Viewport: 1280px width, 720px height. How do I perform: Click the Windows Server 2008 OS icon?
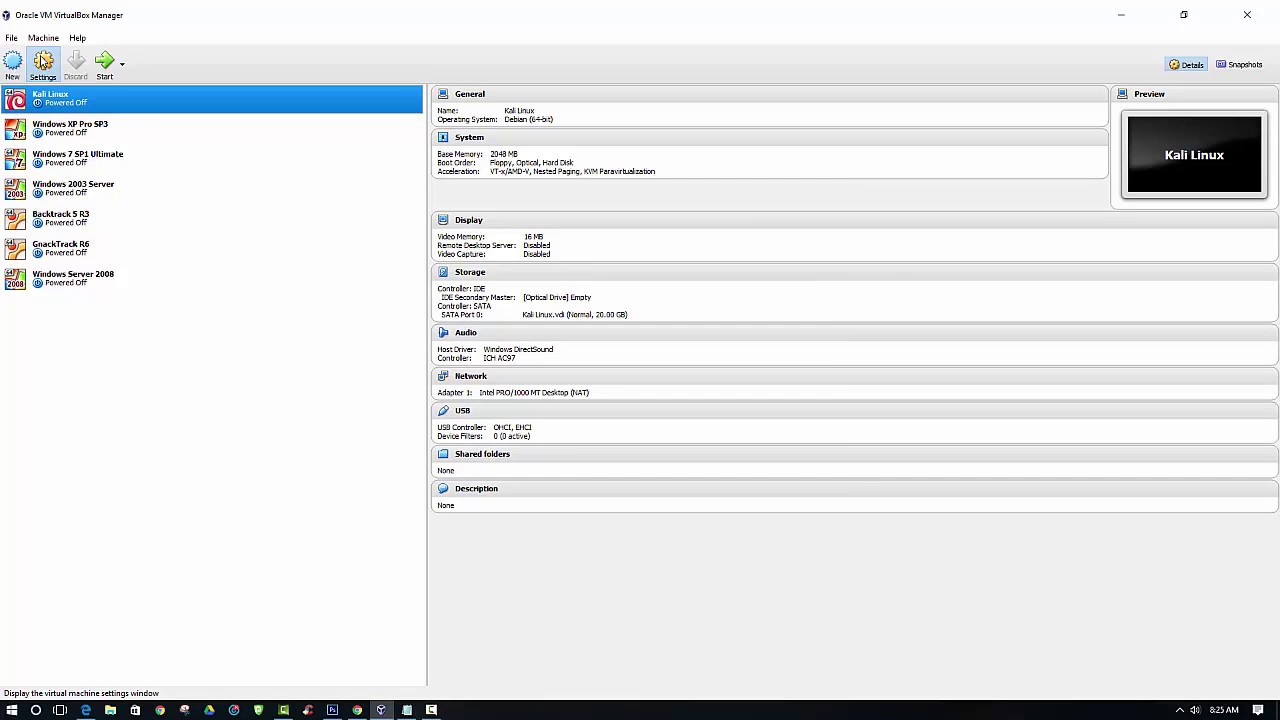coord(15,279)
